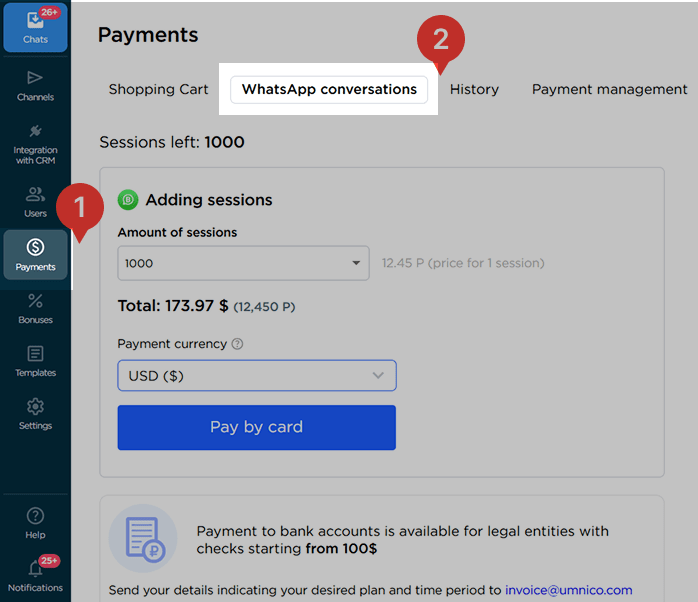Open Channels in the sidebar
Viewport: 698px width, 602px height.
coord(35,86)
